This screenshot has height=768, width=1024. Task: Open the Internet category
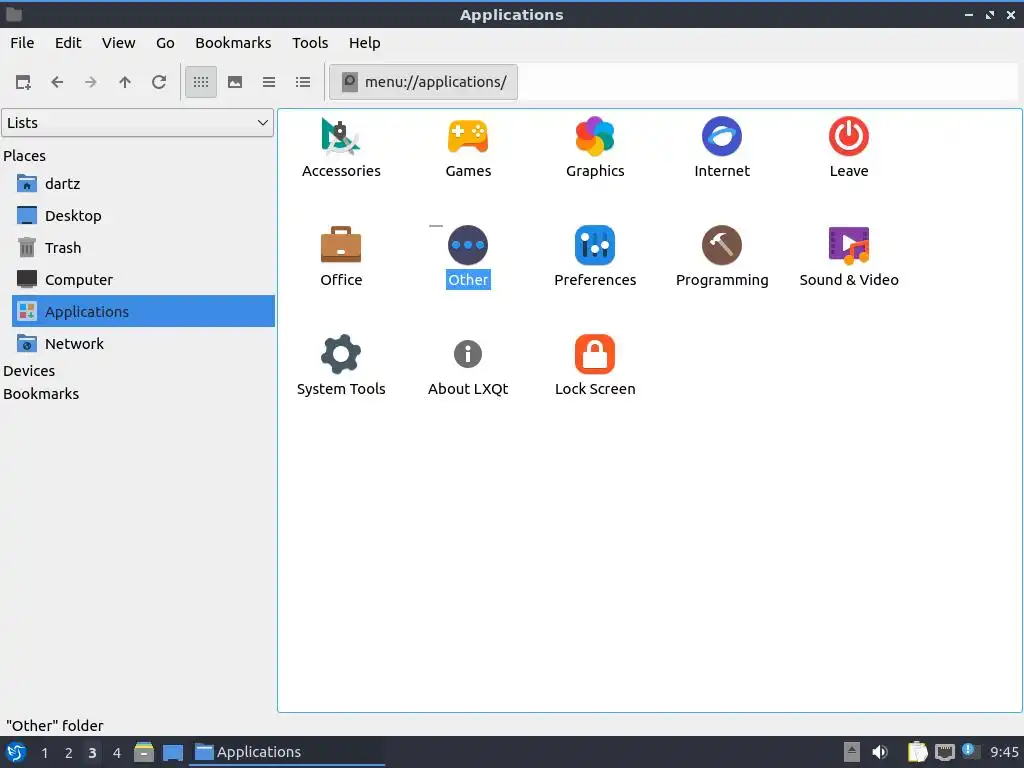click(722, 148)
